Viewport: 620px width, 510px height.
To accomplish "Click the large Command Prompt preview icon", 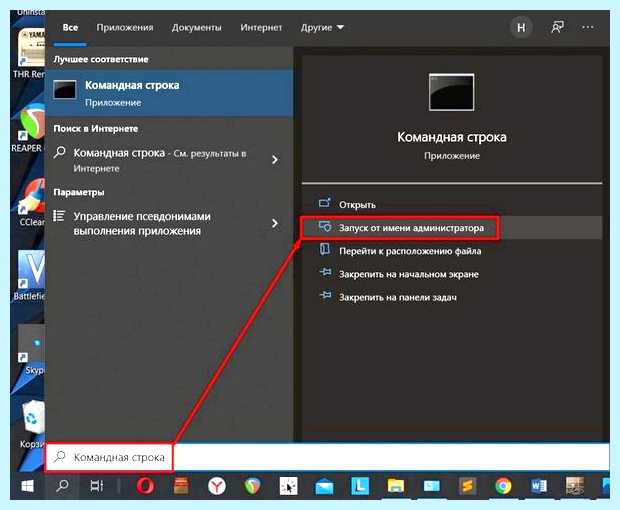I will [x=452, y=92].
